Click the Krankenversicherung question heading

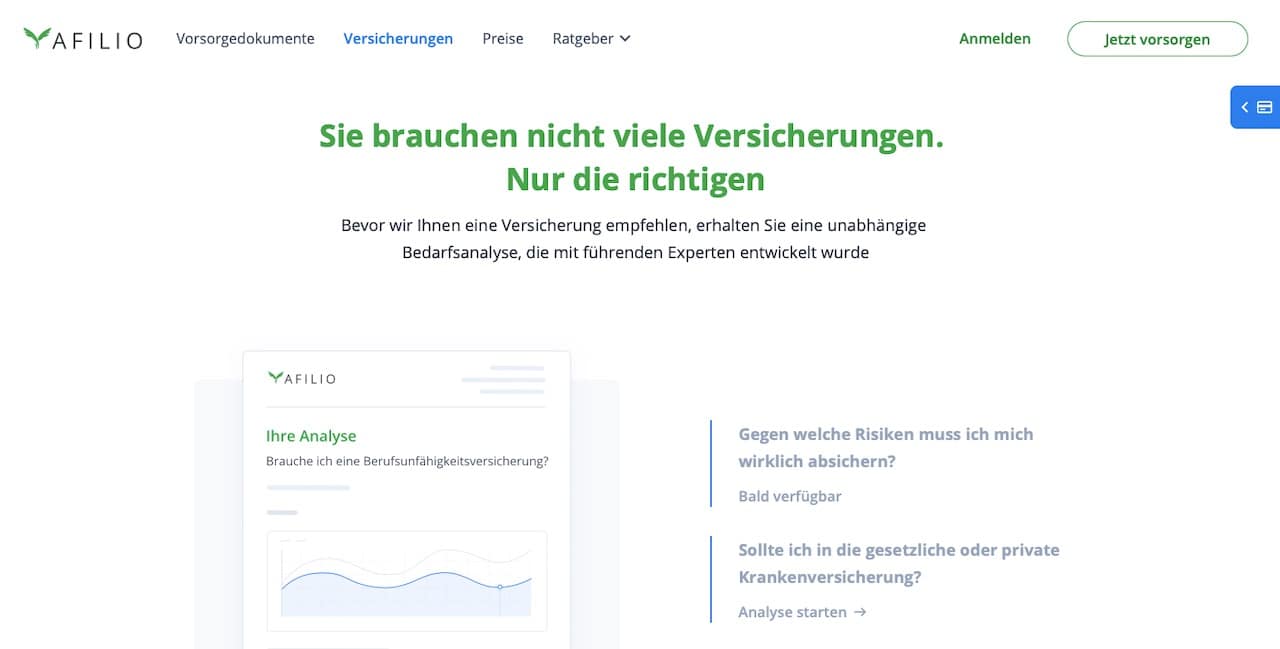[898, 563]
